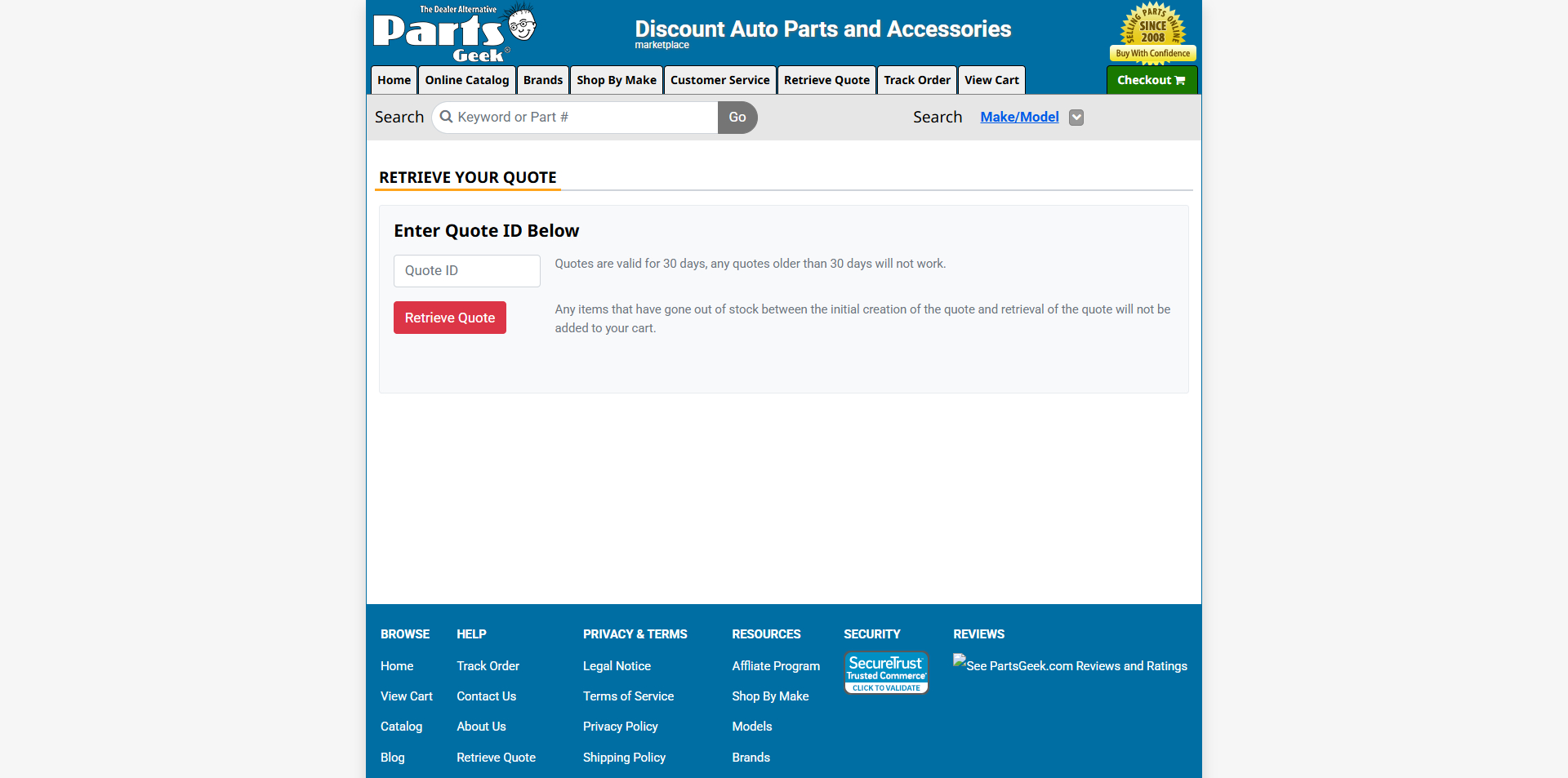
Task: Click the Parts Geek logo
Action: click(455, 33)
